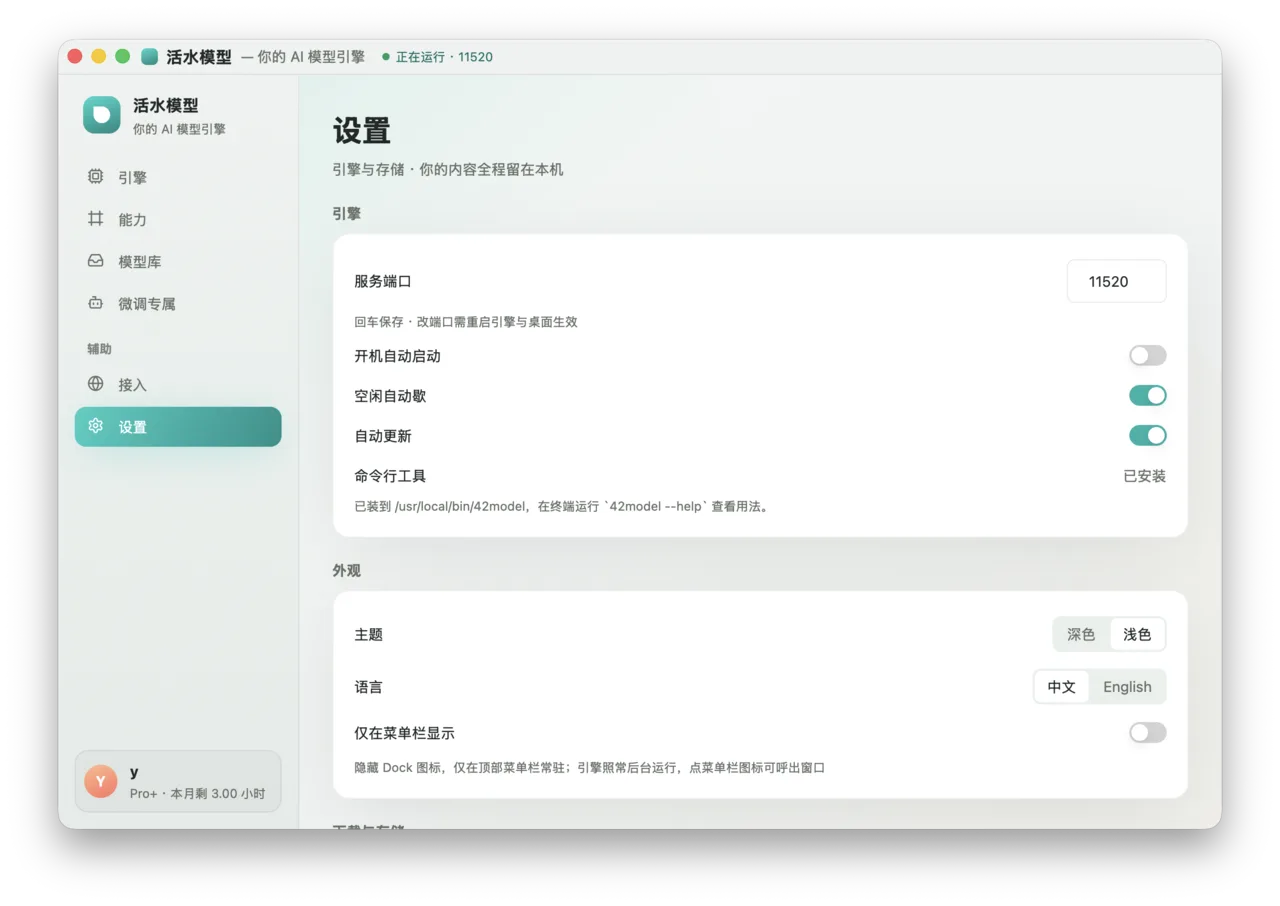Screen dimensions: 1280x906
Task: Select the 浅色 theme option
Action: (x=1137, y=634)
